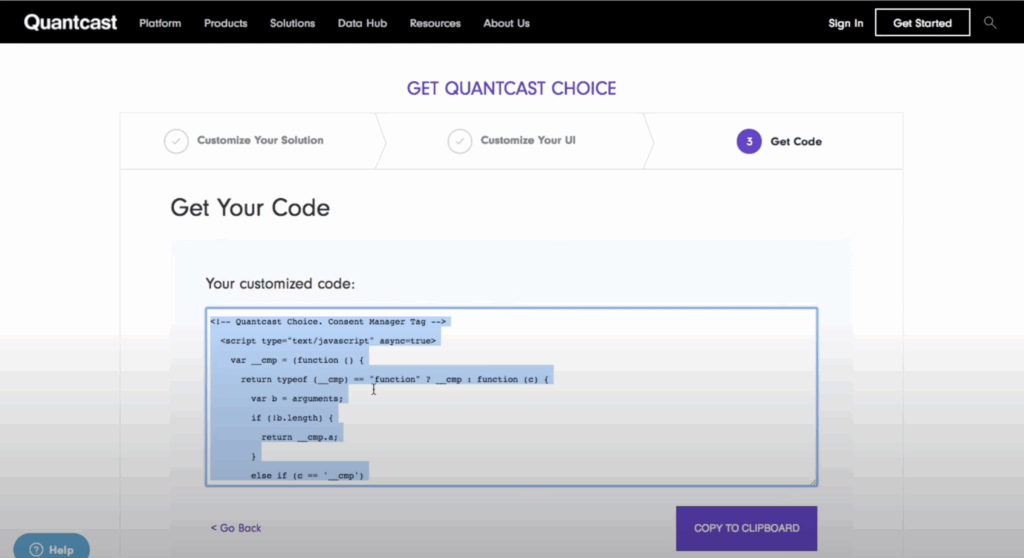Click the "else if (c == '__cmp')" line
Image resolution: width=1024 pixels, height=558 pixels.
[x=307, y=476]
